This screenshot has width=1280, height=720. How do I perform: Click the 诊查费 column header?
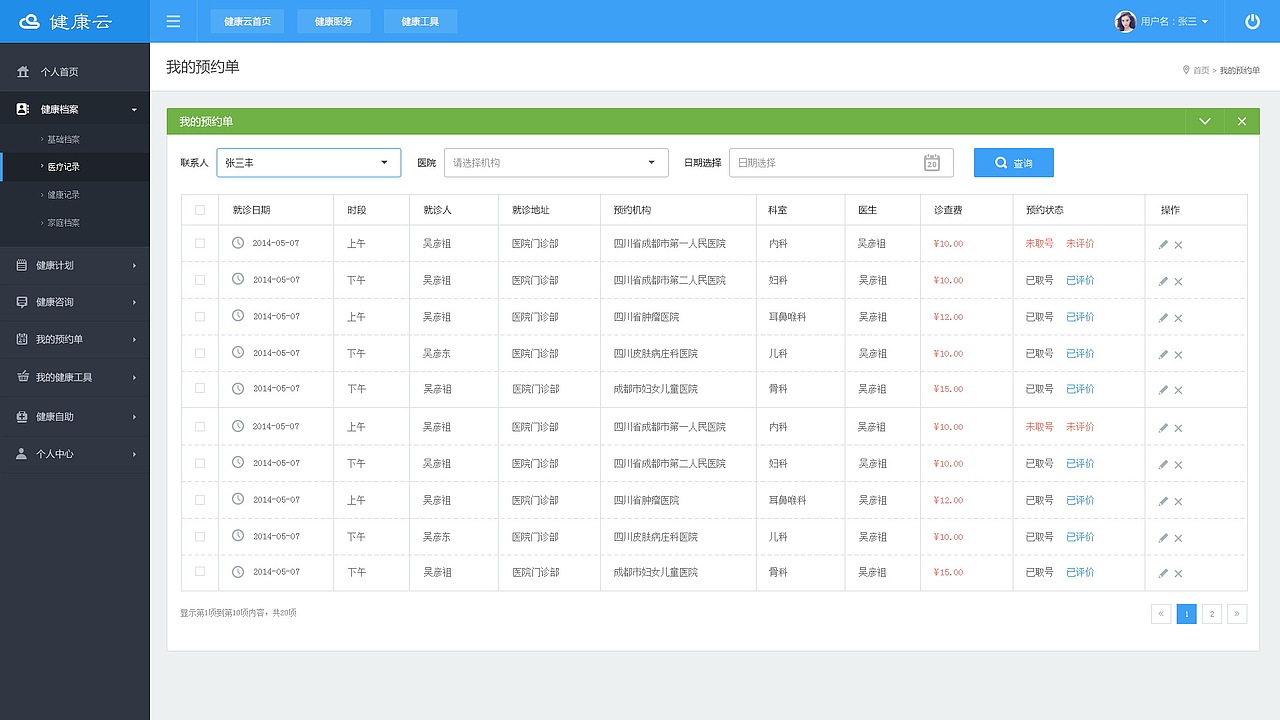pos(948,210)
